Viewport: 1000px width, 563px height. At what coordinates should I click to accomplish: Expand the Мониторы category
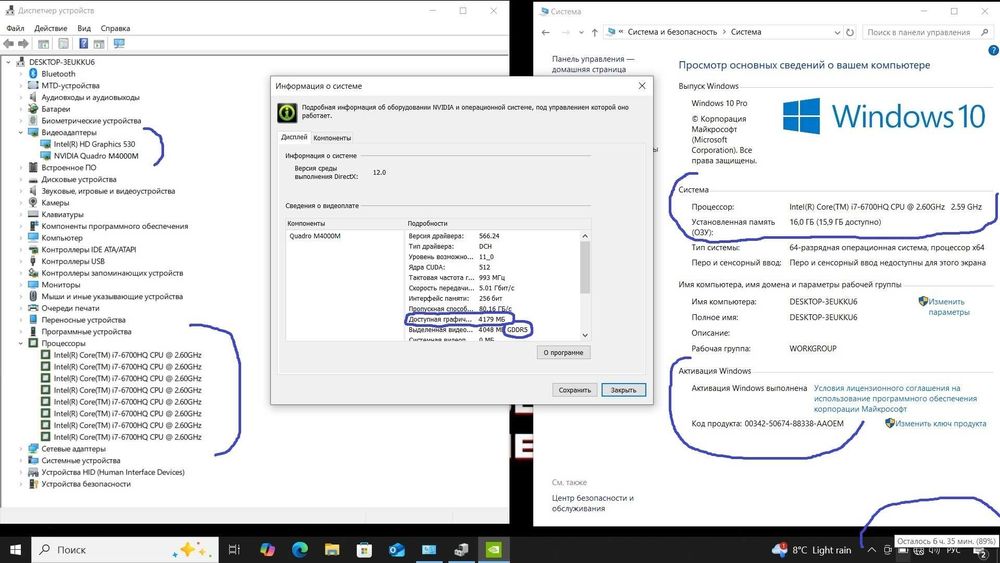pos(20,284)
